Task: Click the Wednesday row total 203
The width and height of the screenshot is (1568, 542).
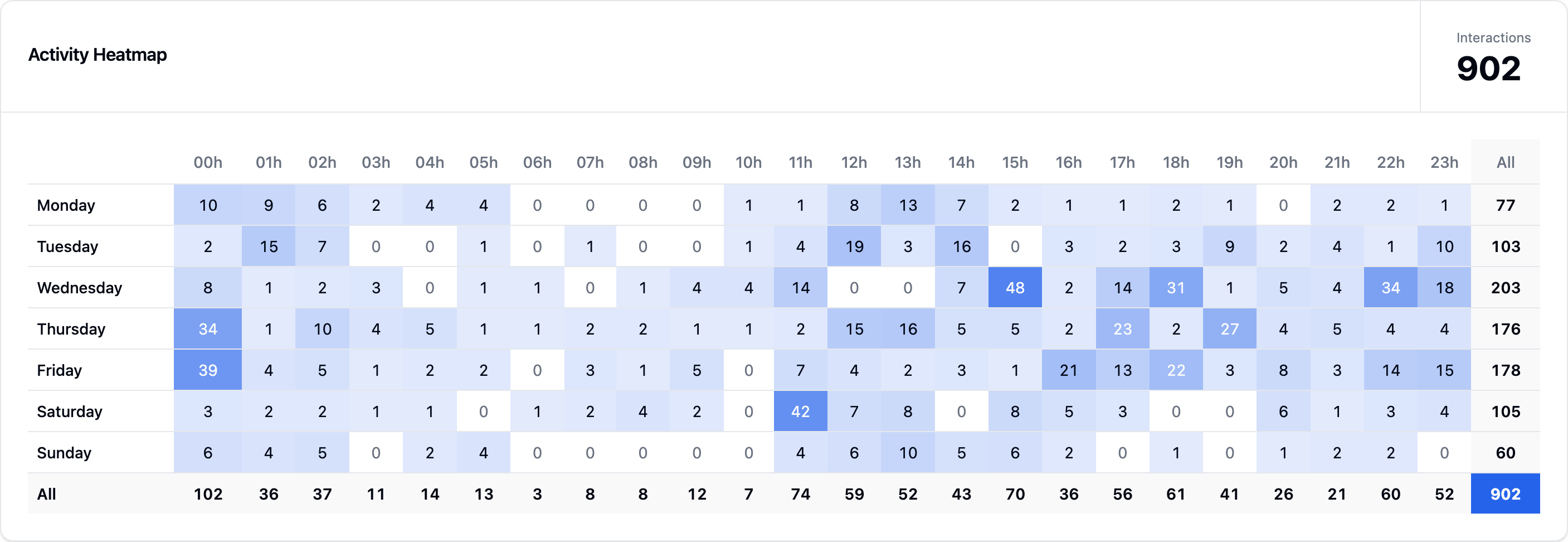Action: pyautogui.click(x=1505, y=287)
